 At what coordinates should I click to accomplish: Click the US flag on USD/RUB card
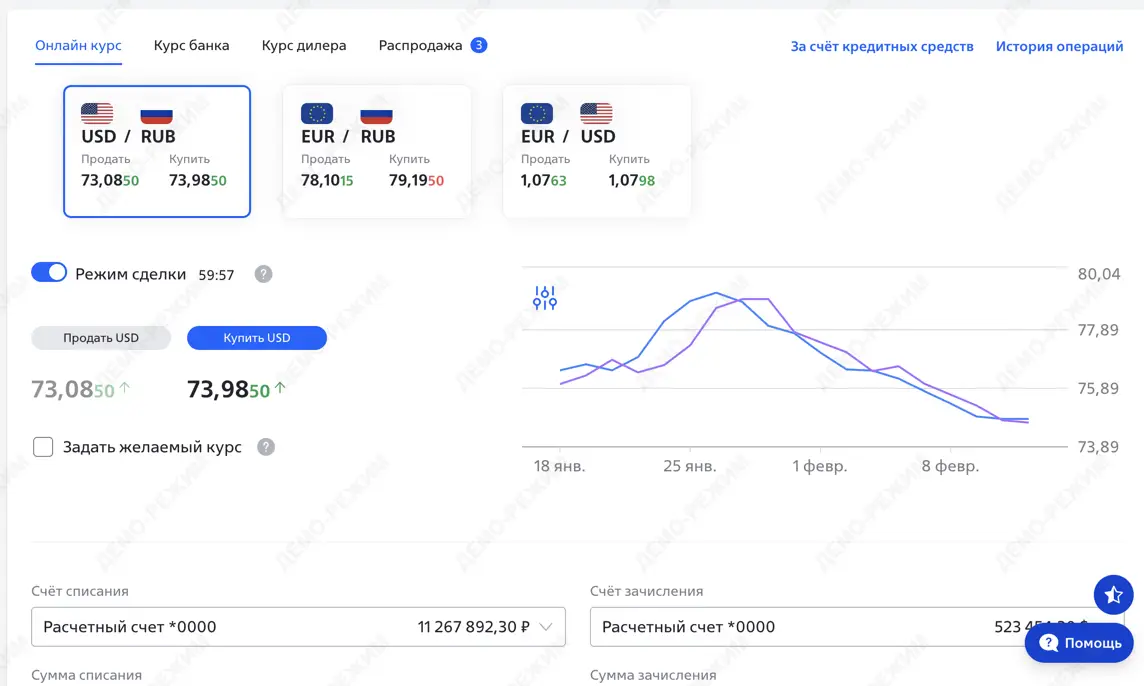click(97, 114)
